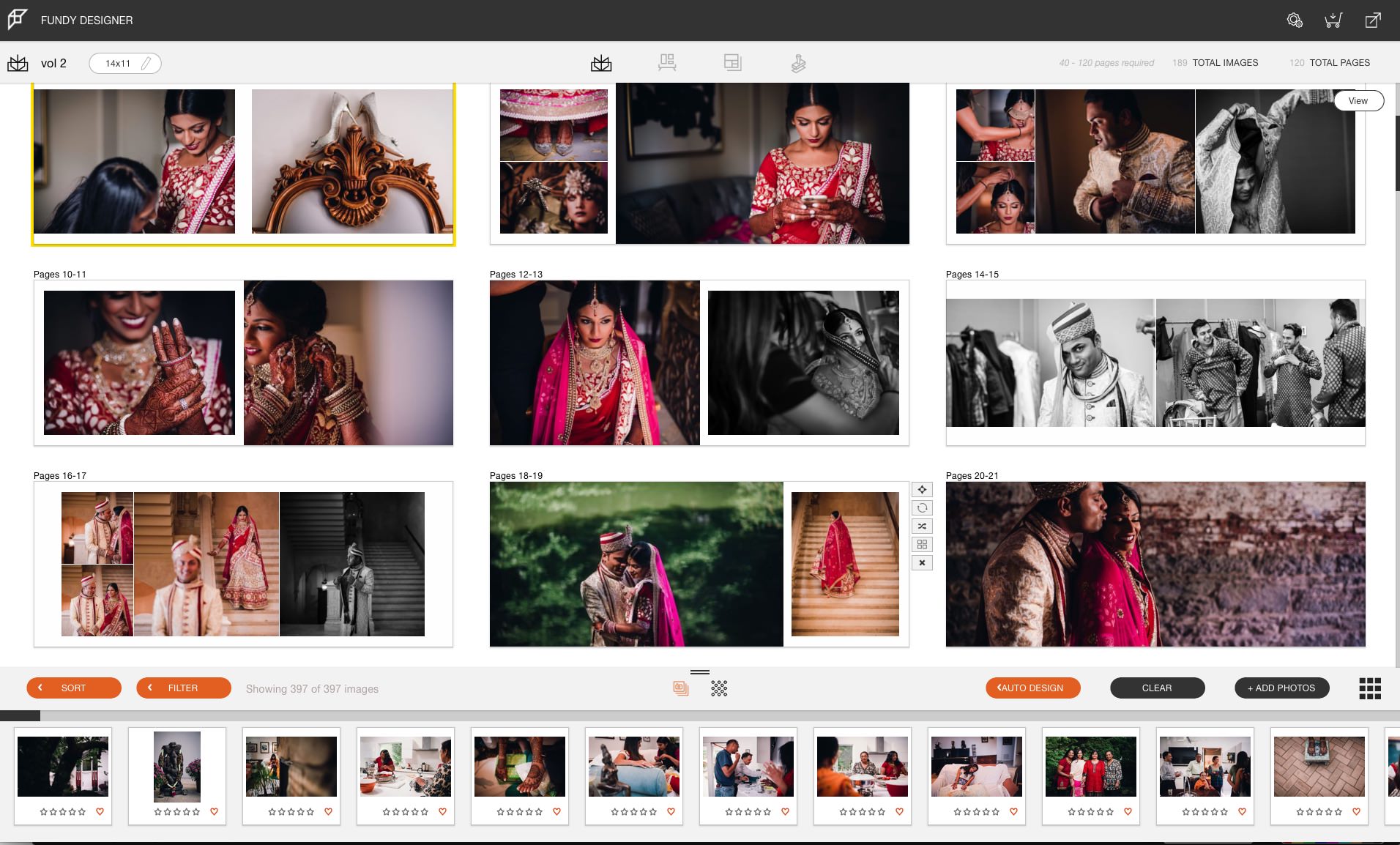
Task: Select the garden group photo thumbnail
Action: pyautogui.click(x=1091, y=767)
